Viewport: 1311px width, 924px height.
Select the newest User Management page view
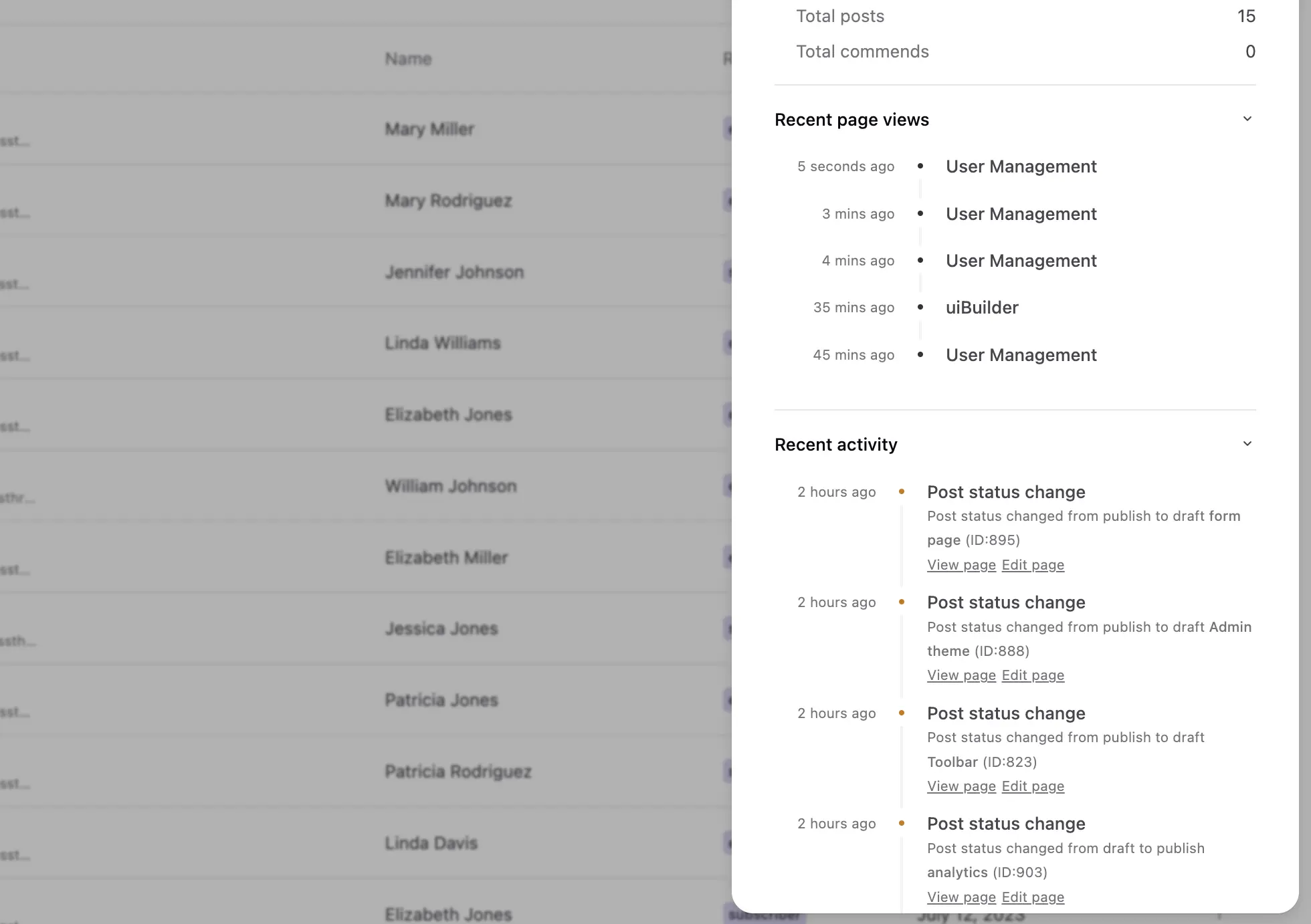[x=1021, y=166]
